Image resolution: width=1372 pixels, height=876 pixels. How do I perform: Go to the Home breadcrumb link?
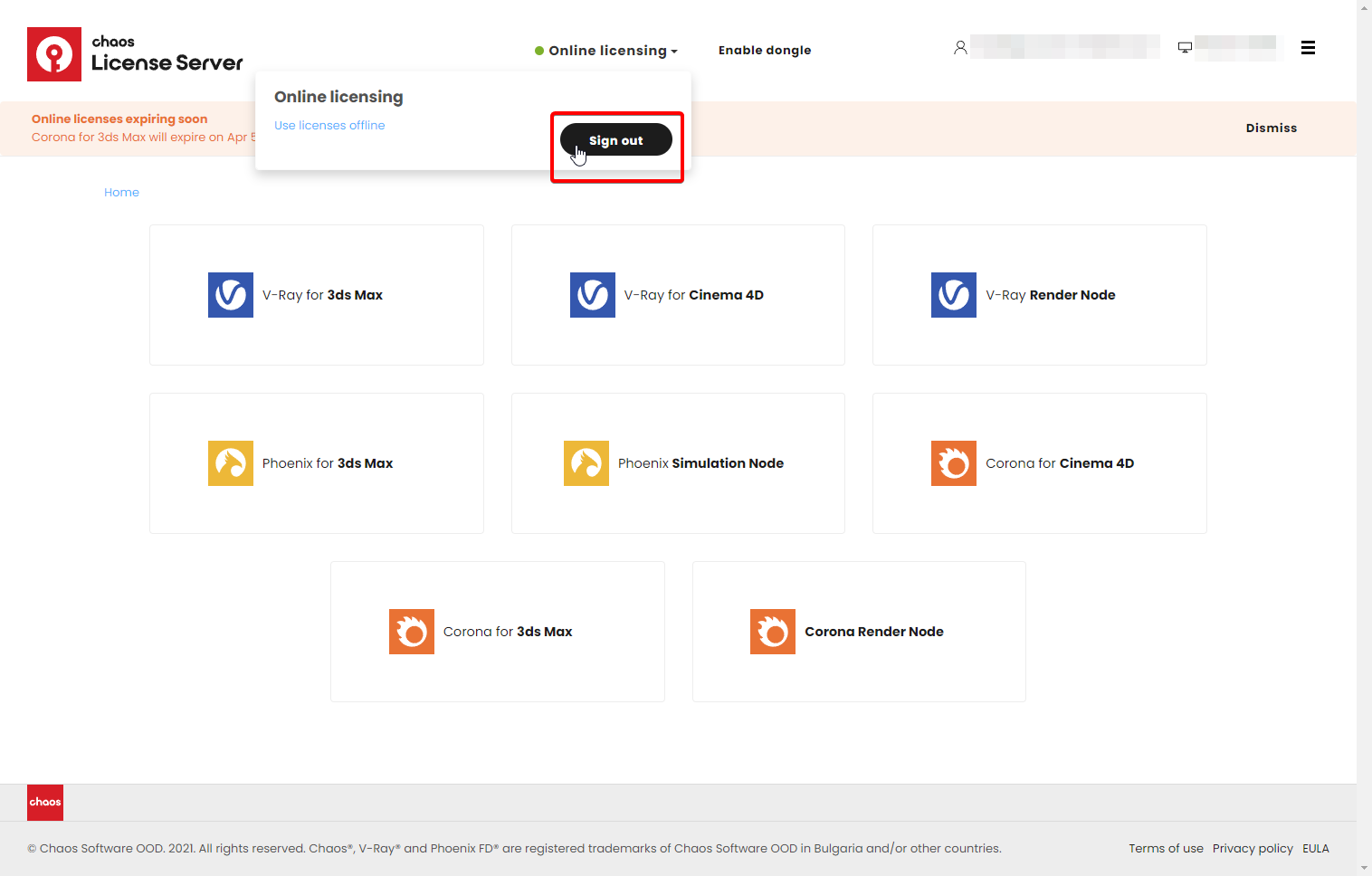[121, 193]
